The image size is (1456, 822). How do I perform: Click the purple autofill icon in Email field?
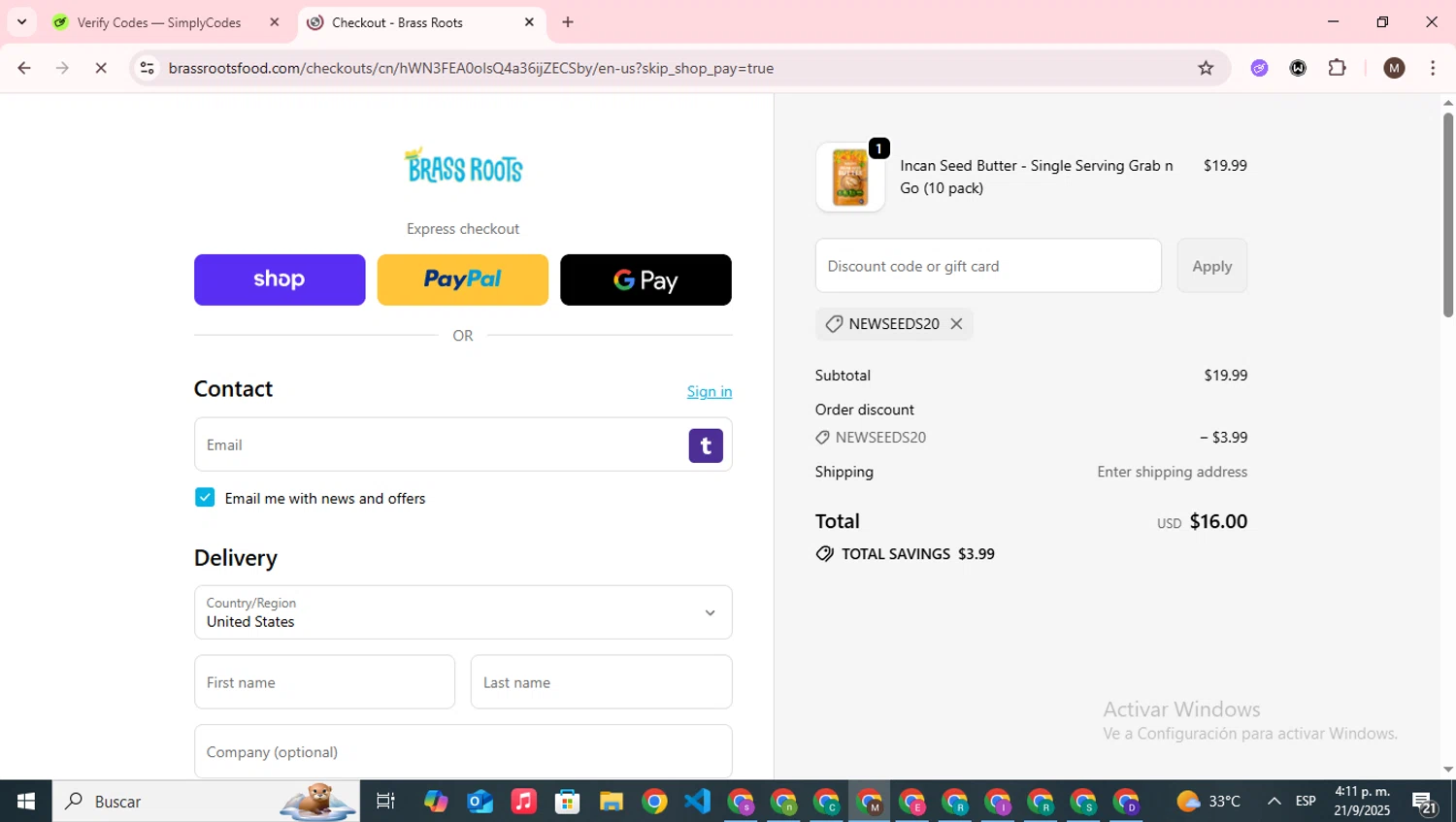(706, 445)
